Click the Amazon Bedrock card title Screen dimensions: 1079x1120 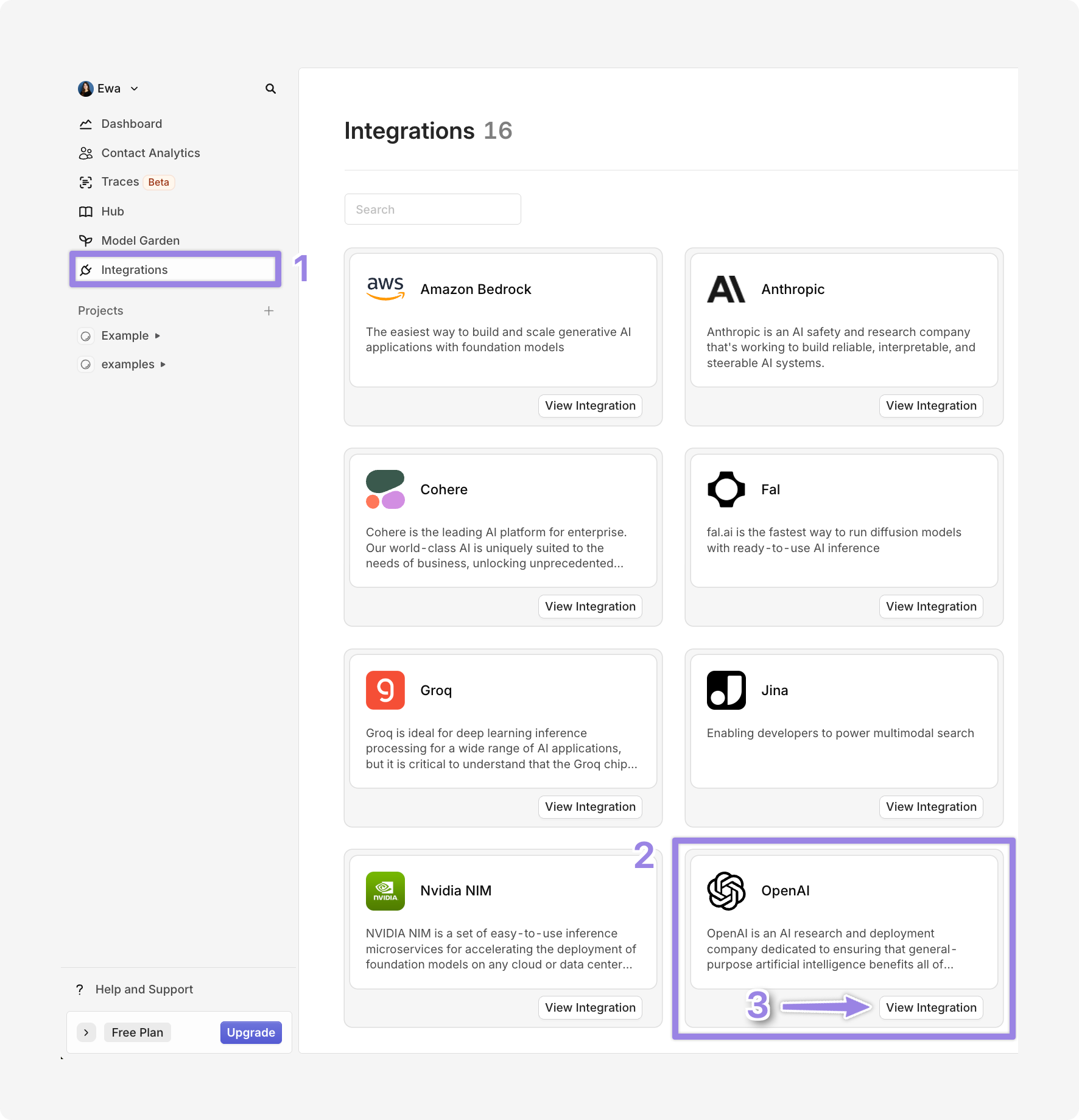click(476, 290)
